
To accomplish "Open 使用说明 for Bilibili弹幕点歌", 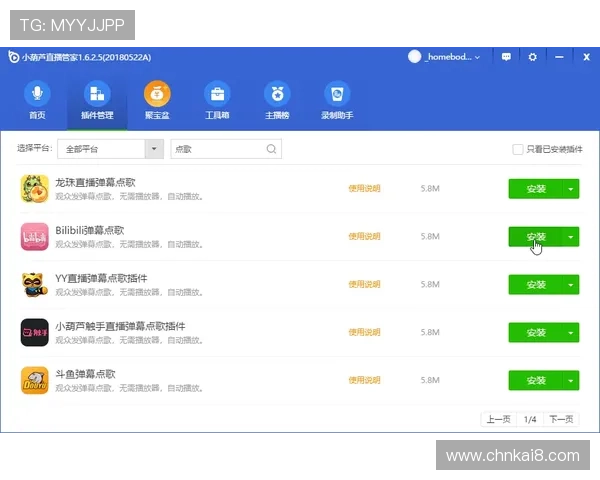I will (364, 236).
